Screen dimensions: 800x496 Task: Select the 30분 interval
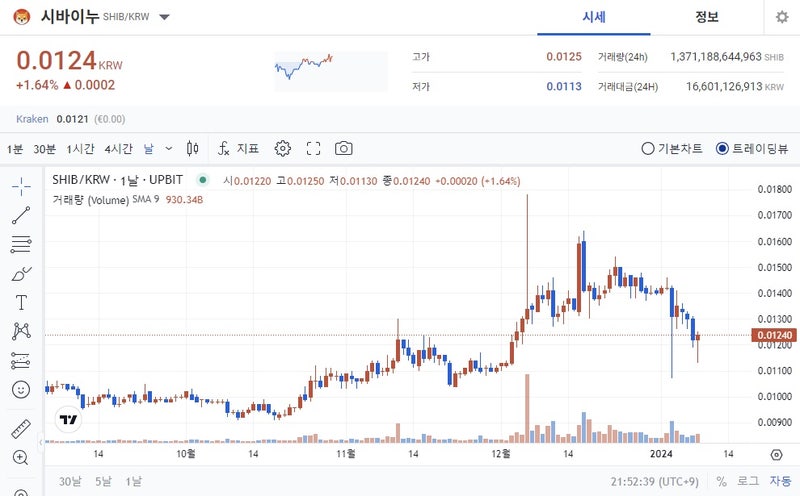(x=44, y=149)
